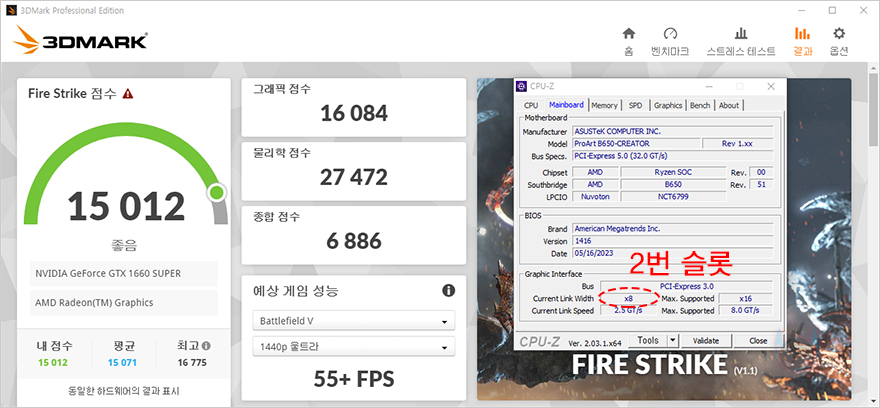Click the Chipset Ryzen SOC field
The height and width of the screenshot is (408, 880).
tap(673, 172)
